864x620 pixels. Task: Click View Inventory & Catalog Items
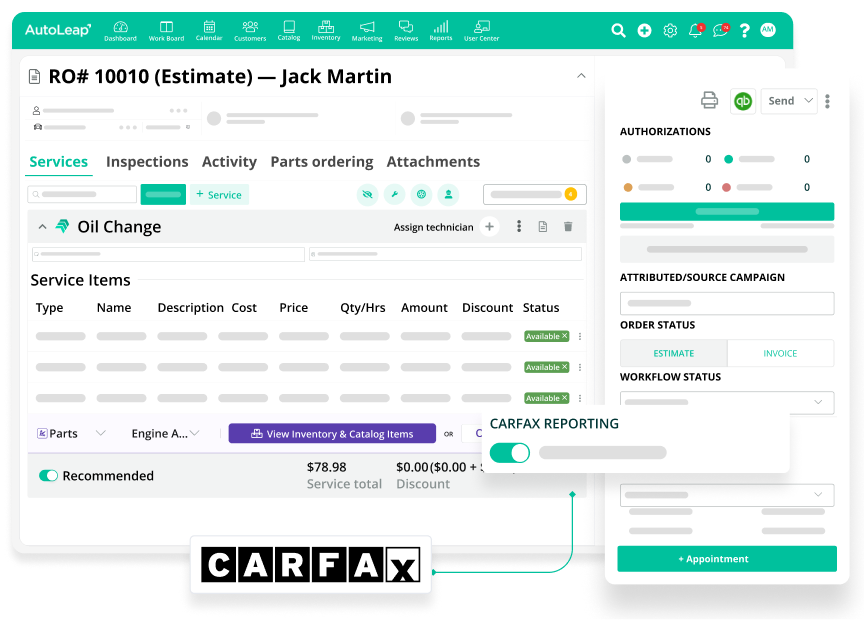click(332, 434)
